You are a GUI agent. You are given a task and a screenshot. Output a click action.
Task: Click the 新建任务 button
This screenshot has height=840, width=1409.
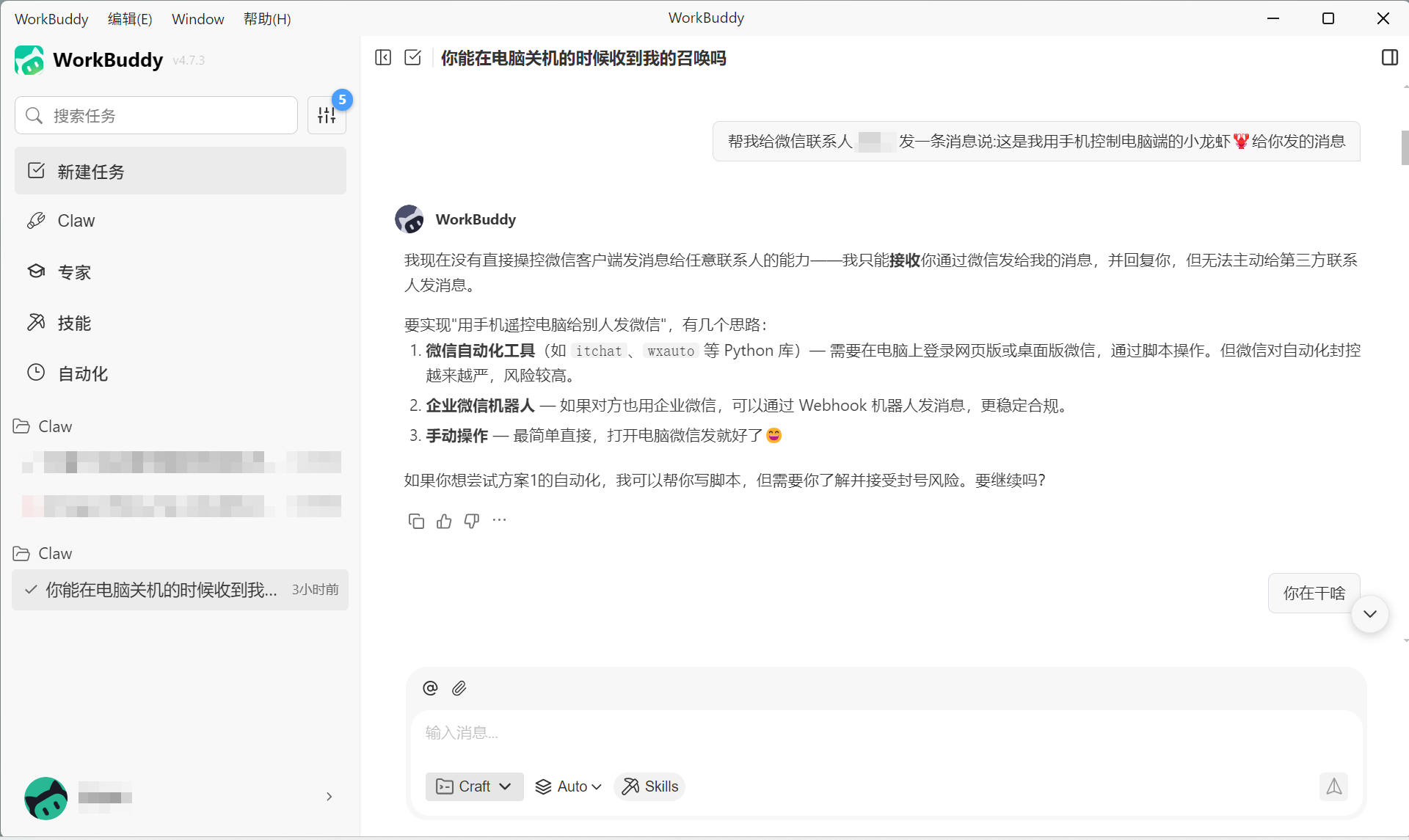[181, 171]
